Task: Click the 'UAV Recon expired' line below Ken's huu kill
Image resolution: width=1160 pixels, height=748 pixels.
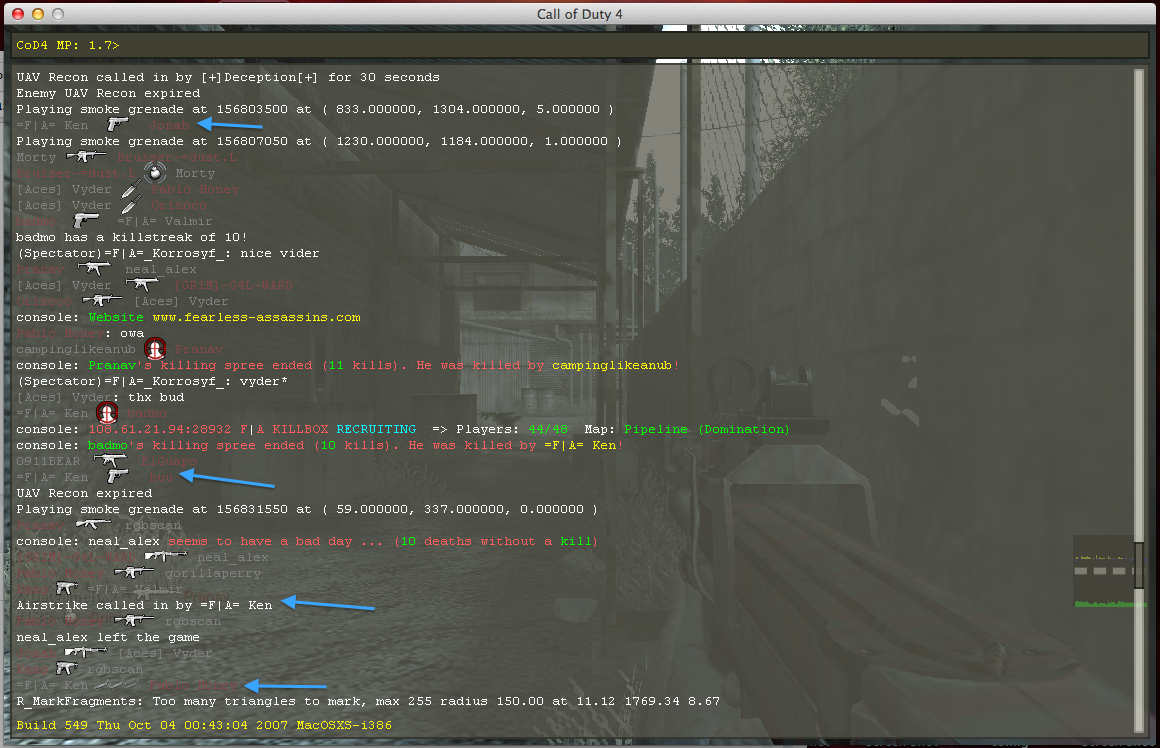Action: (84, 493)
